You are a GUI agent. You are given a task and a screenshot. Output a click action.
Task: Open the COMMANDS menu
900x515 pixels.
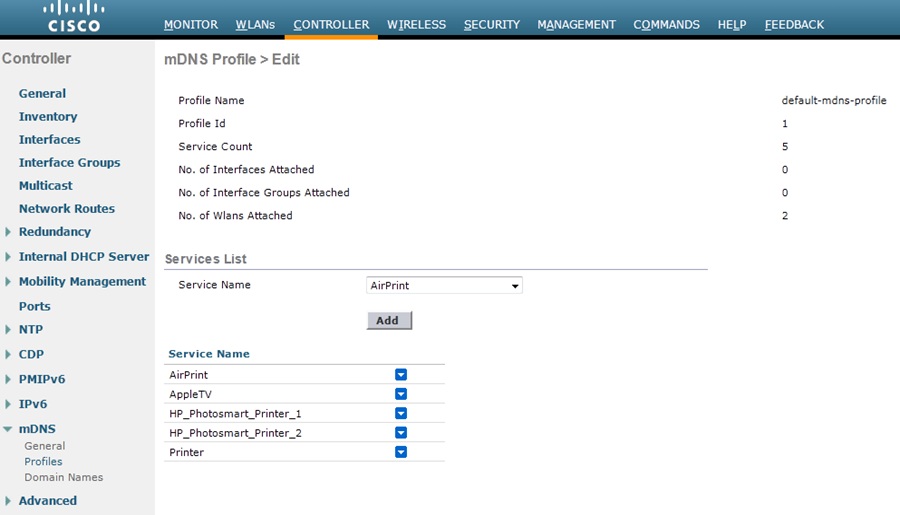point(666,25)
